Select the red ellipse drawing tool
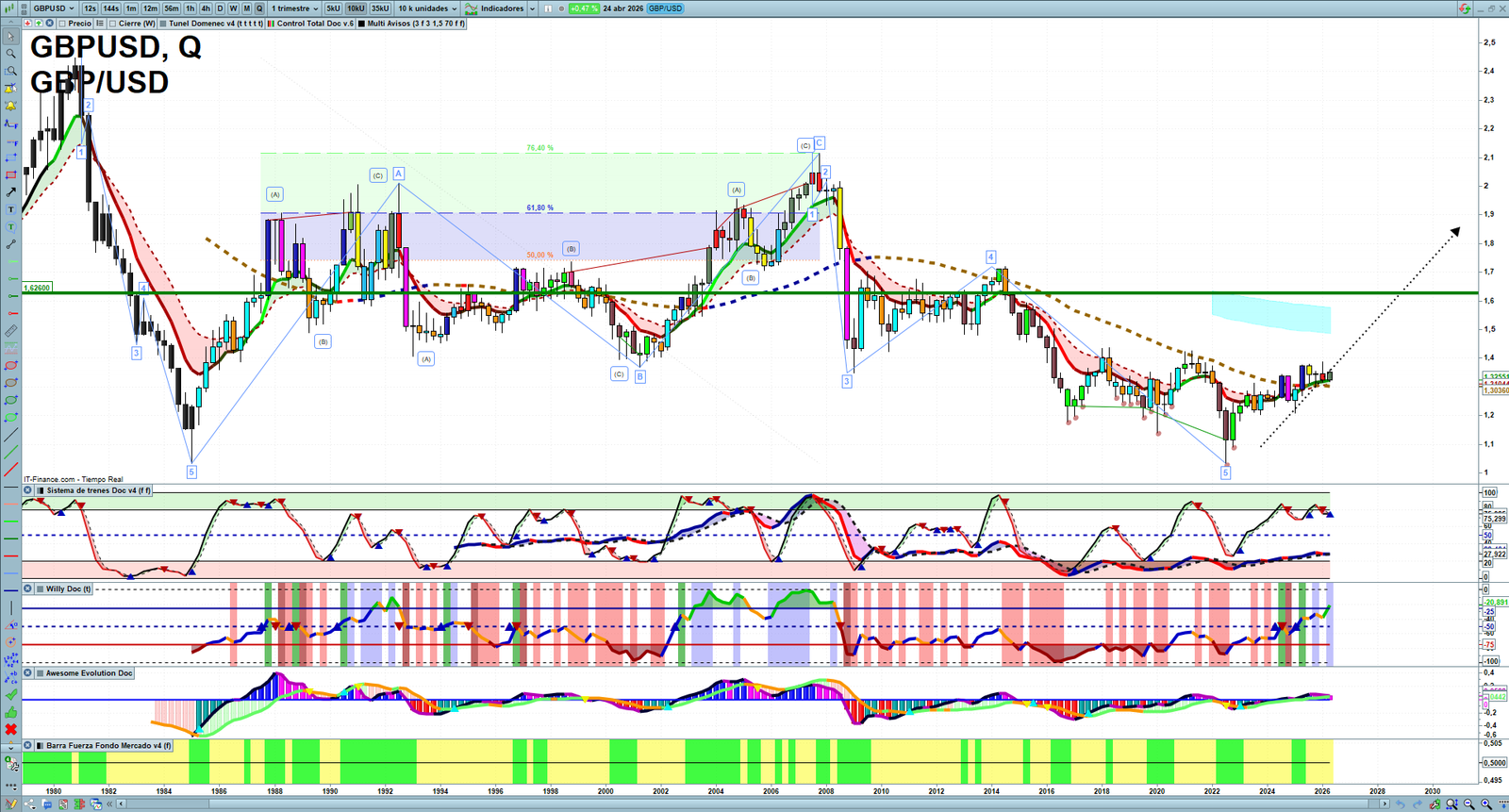1509x812 pixels. click(10, 366)
